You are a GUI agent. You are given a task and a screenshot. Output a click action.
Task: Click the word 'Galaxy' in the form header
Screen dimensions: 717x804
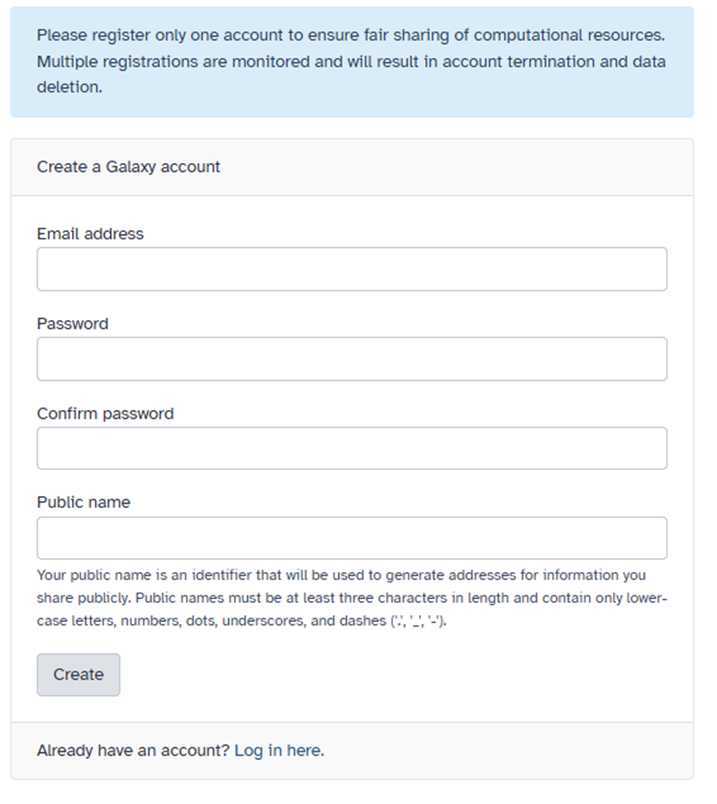[131, 167]
